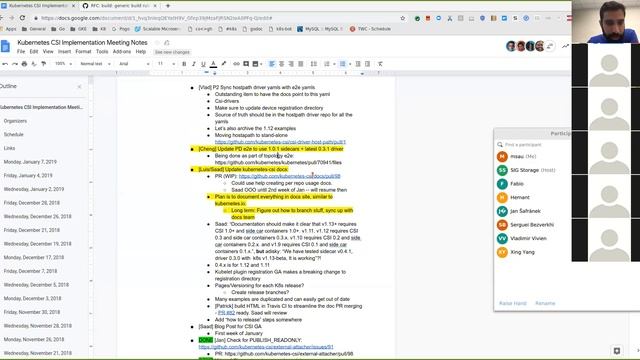Star the Kubernetes CSI meeting notes document
The width and height of the screenshot is (640, 360).
[x=157, y=42]
